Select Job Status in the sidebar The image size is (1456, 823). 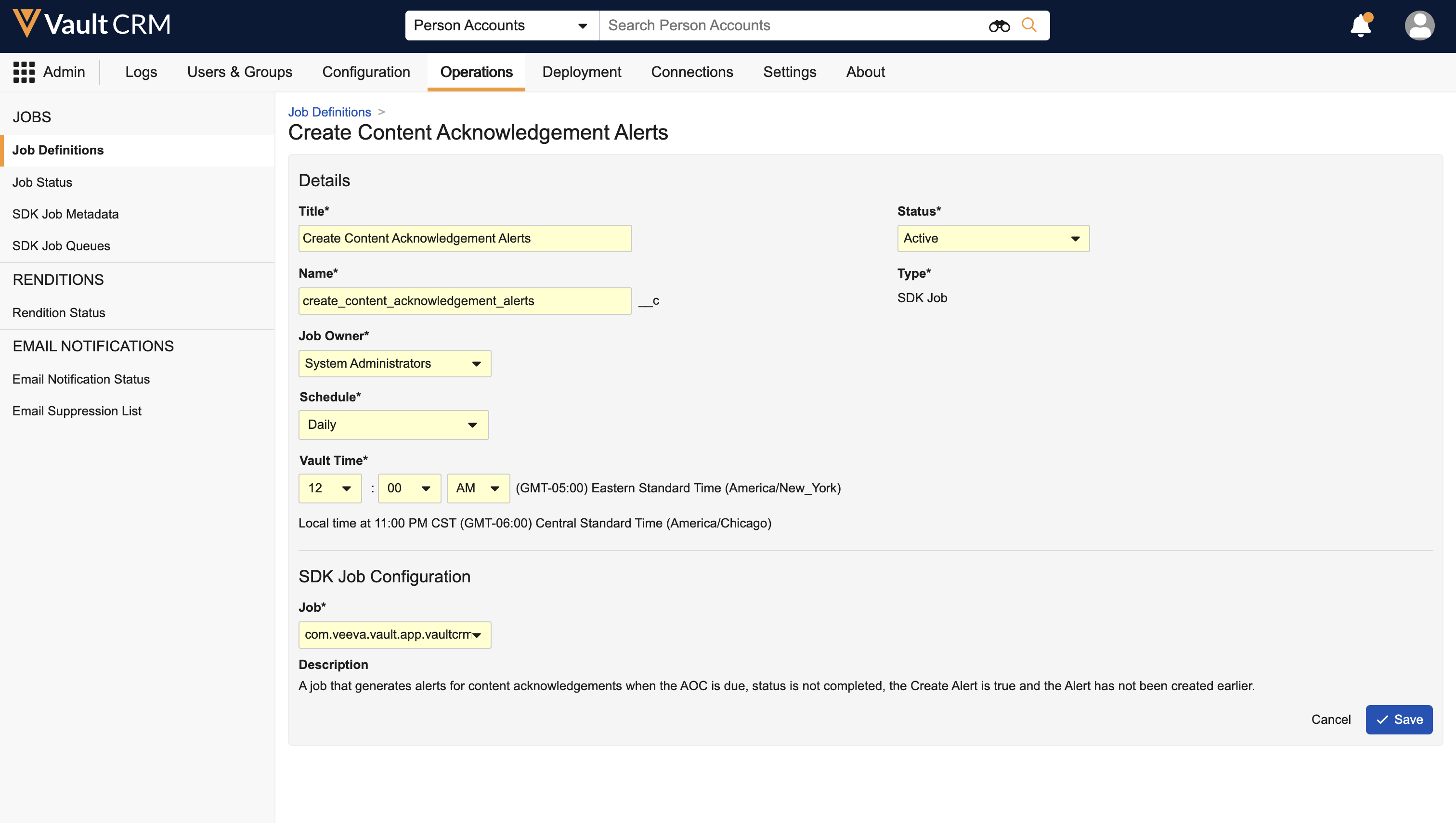[42, 182]
